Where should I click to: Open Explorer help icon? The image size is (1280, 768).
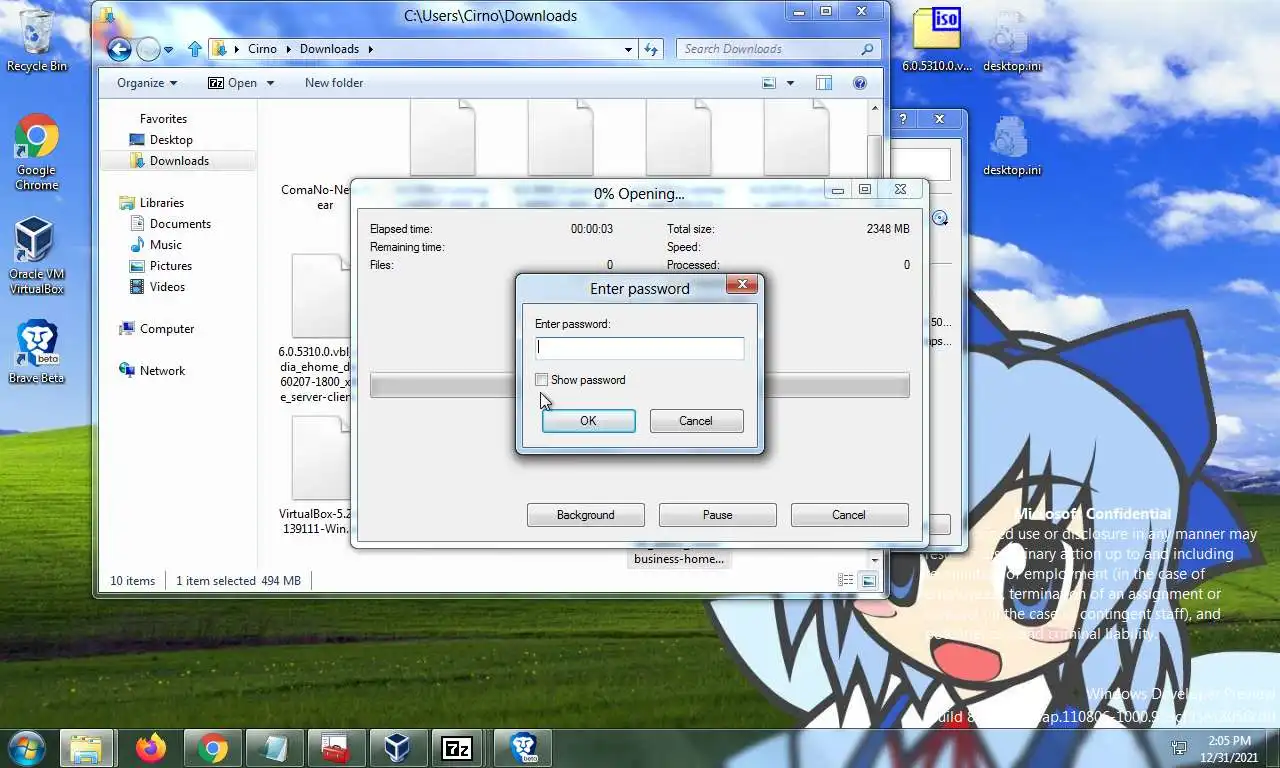click(x=860, y=83)
